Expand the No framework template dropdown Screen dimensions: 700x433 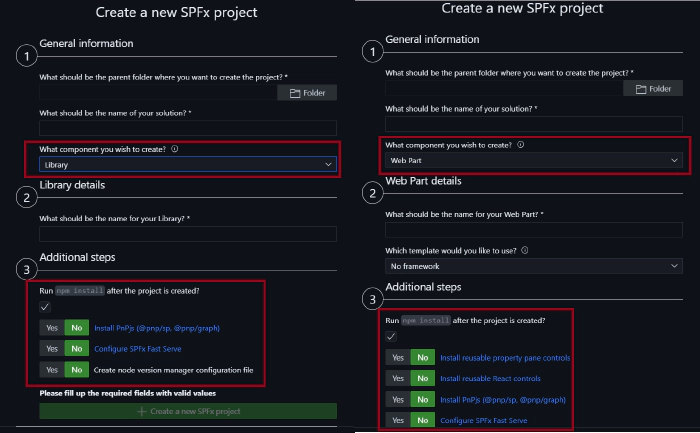click(x=534, y=267)
